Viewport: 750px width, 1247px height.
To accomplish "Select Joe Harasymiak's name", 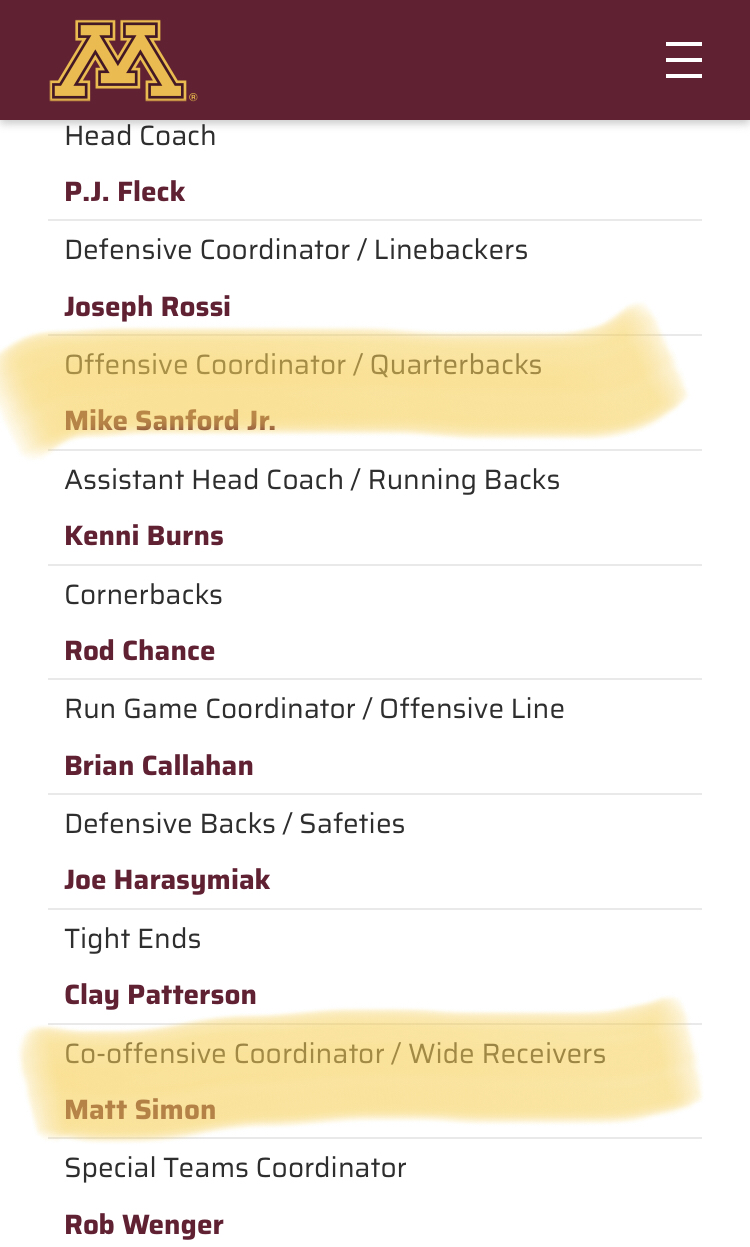I will pos(168,880).
